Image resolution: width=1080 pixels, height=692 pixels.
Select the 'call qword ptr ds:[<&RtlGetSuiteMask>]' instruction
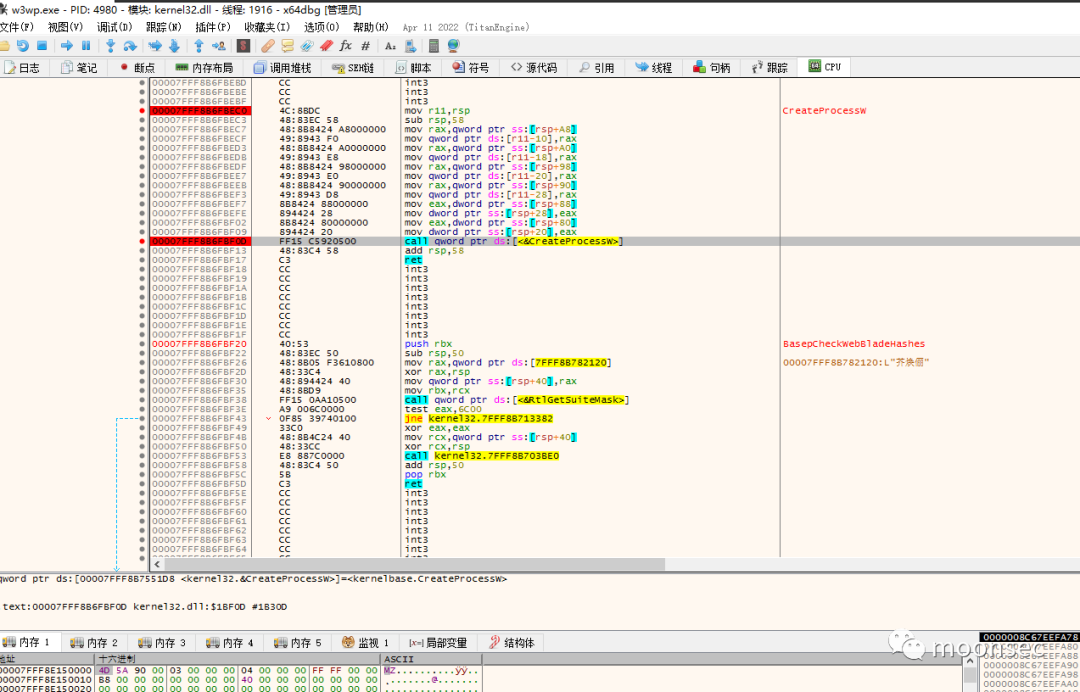pyautogui.click(x=517, y=400)
